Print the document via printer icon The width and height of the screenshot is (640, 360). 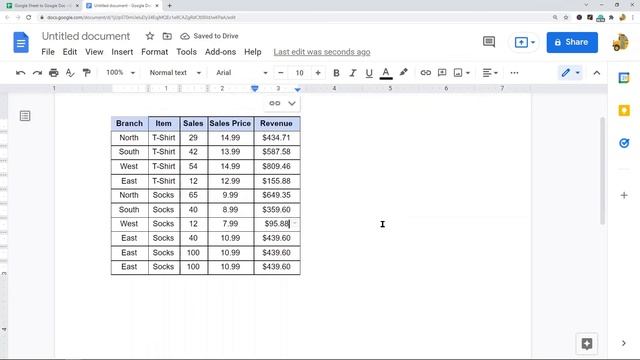pyautogui.click(x=53, y=73)
